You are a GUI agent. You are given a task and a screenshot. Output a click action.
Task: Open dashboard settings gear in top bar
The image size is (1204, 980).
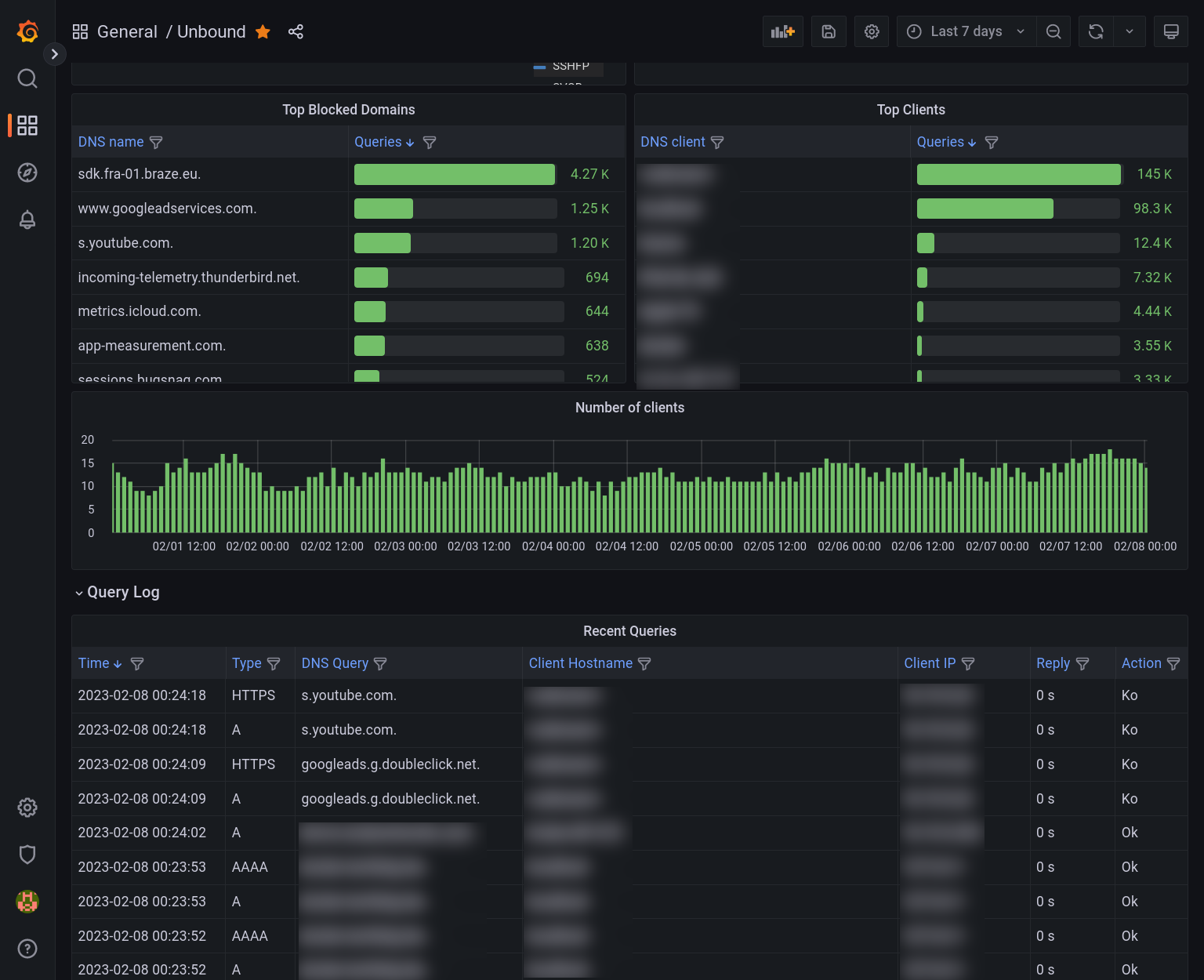[x=872, y=31]
